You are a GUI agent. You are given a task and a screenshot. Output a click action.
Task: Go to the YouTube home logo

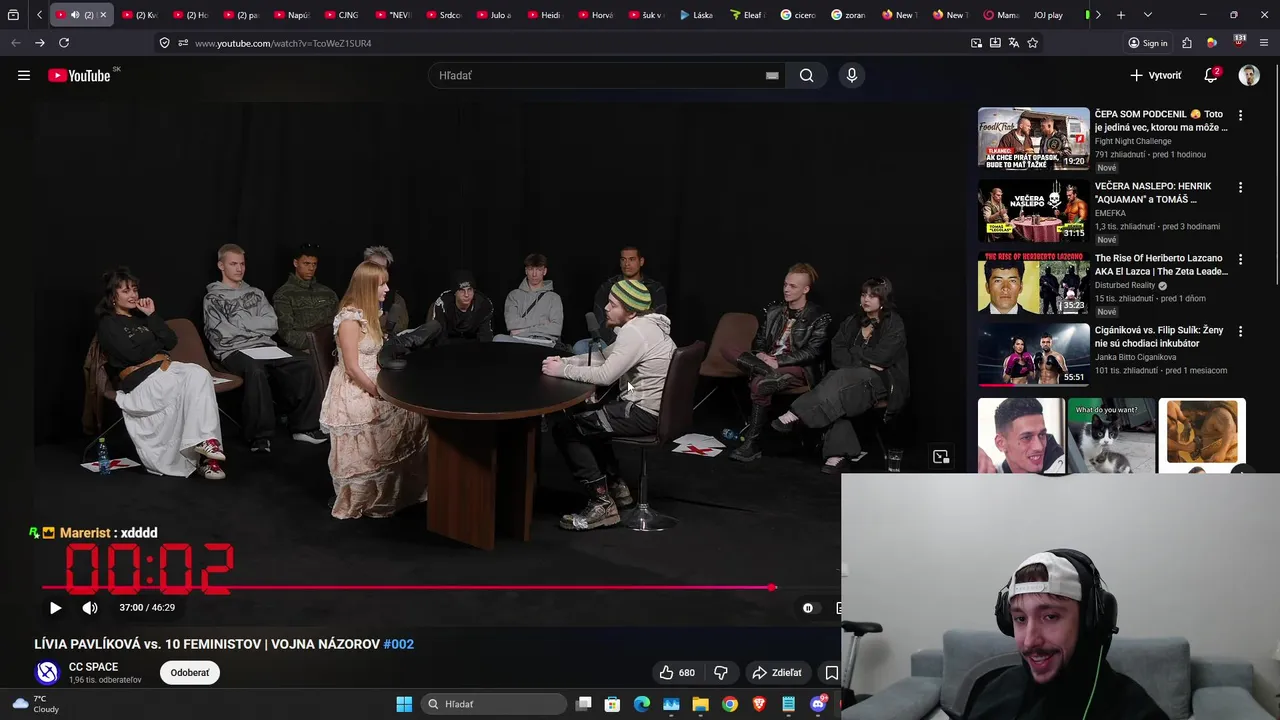pos(79,75)
